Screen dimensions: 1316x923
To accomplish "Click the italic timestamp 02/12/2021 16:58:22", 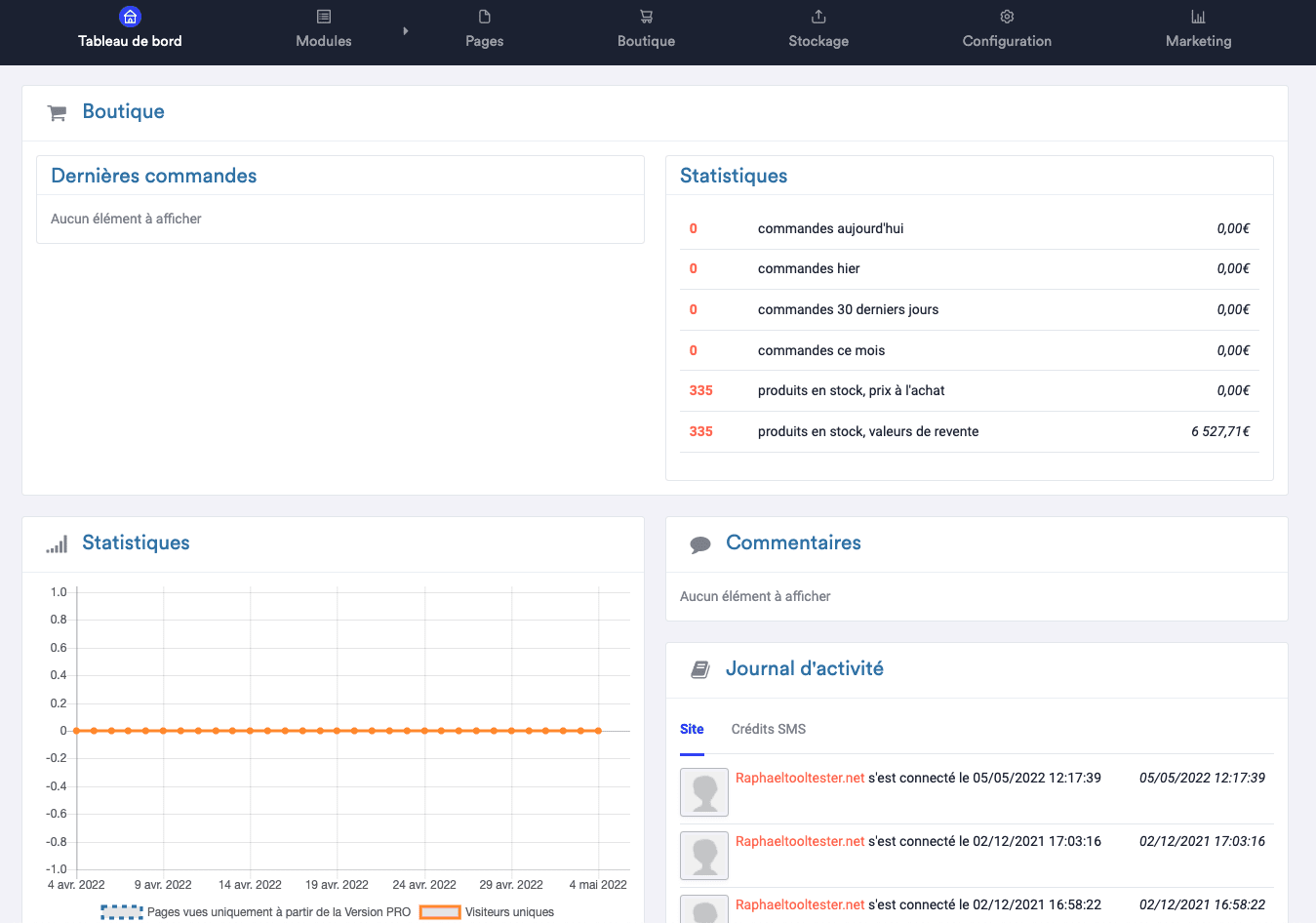I will tap(1202, 904).
